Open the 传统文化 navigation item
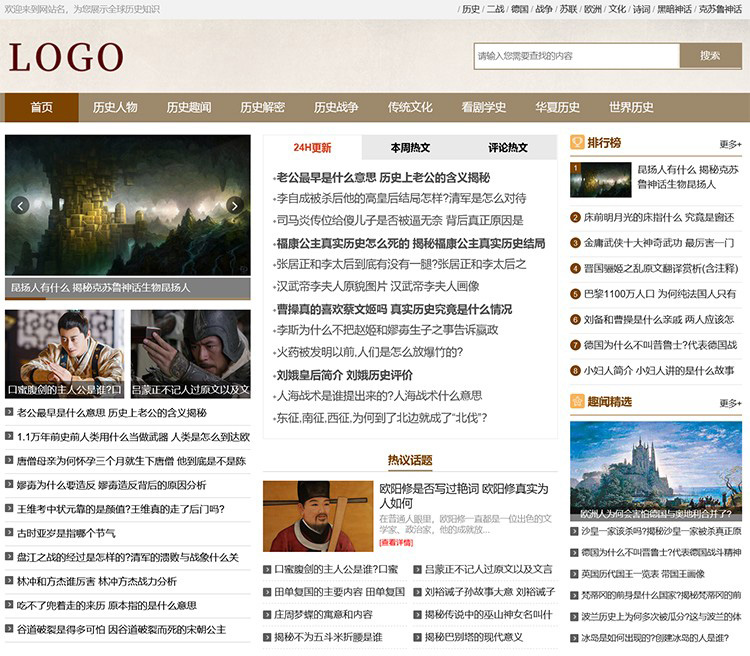 pyautogui.click(x=410, y=107)
